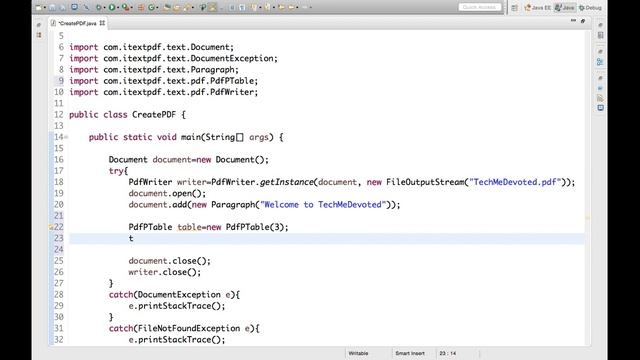Screen dimensions: 640x360
Task: Restore the left minimized view stack
Action: [39, 25]
